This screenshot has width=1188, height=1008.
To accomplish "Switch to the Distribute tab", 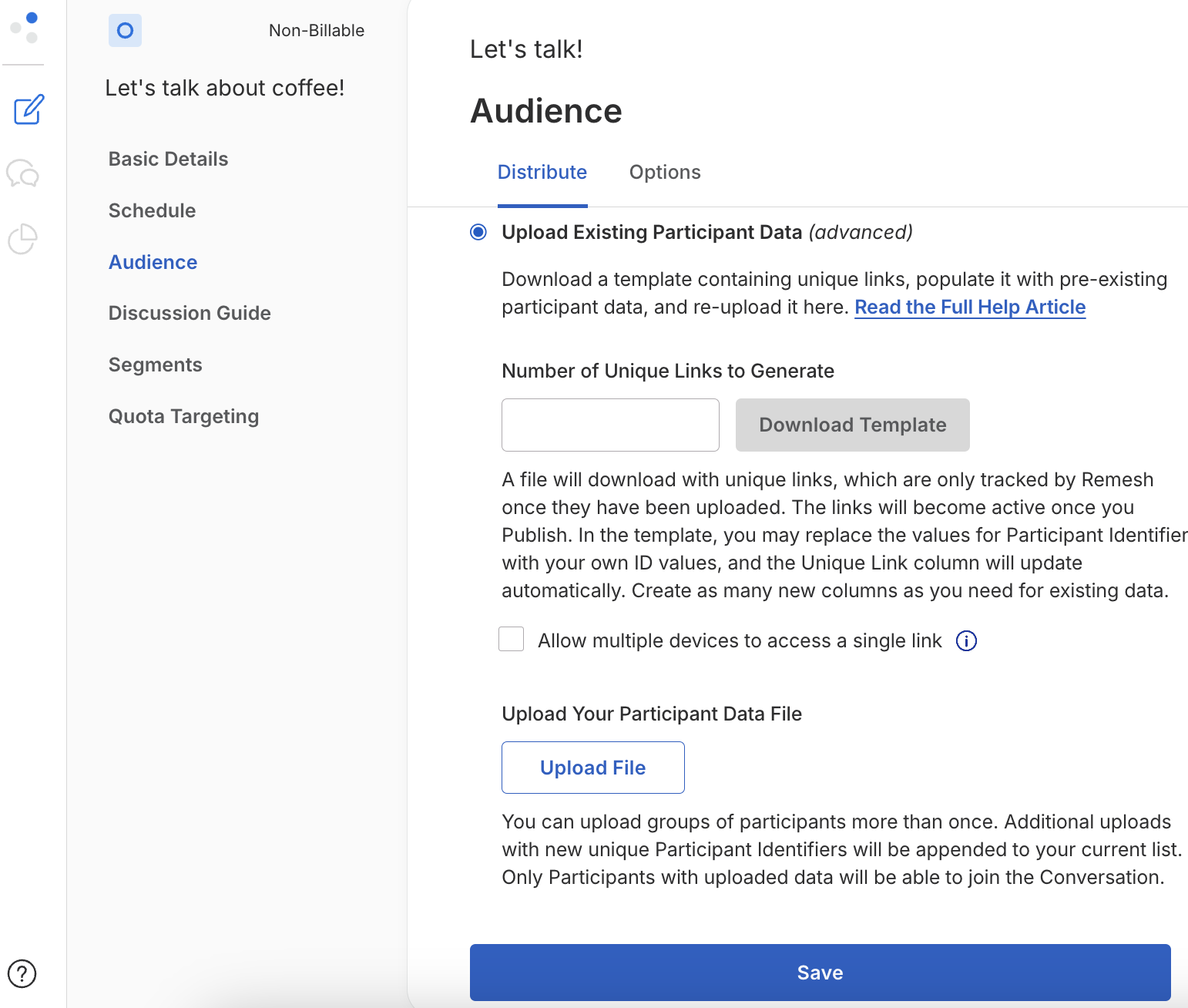I will point(542,172).
